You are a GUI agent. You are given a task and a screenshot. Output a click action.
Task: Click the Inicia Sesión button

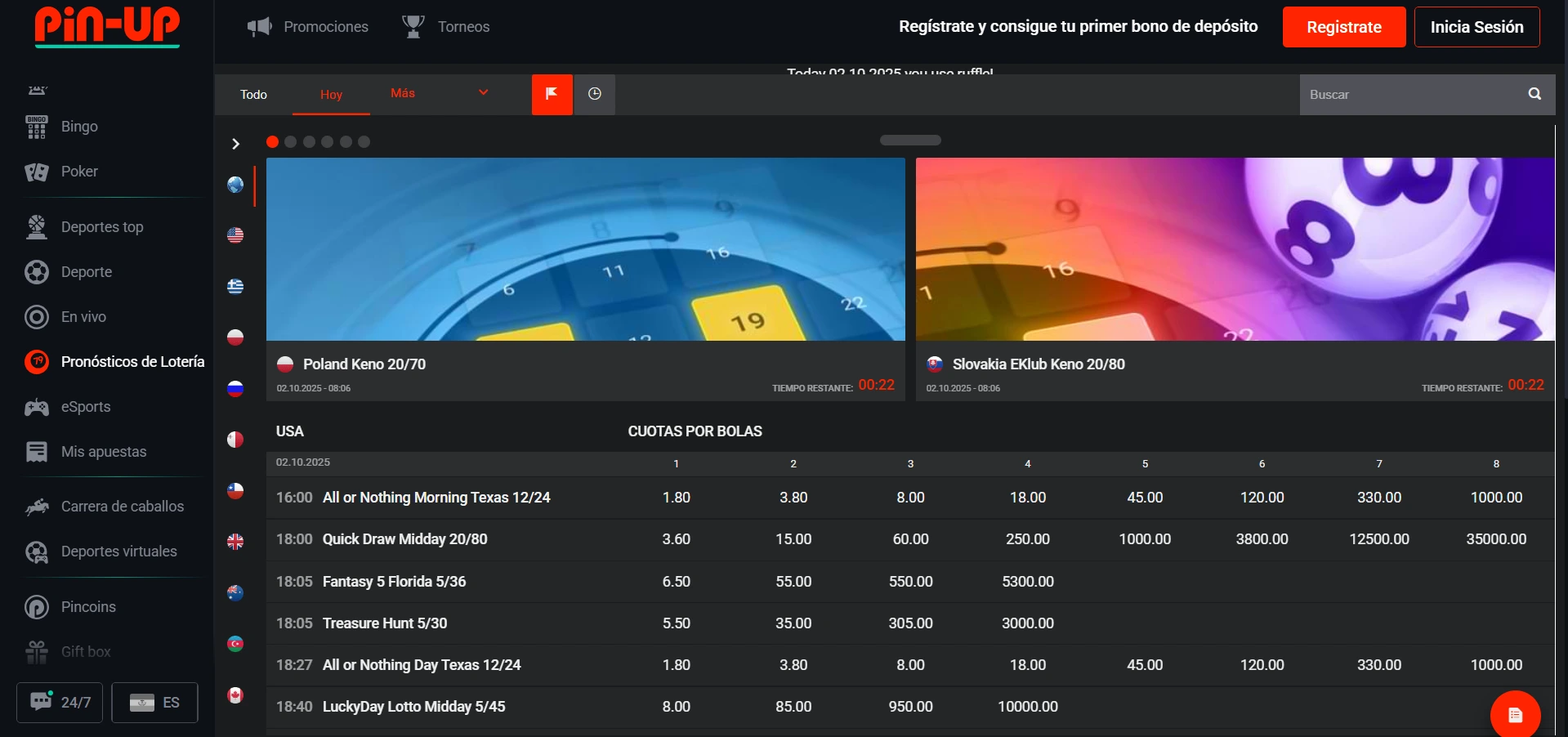pyautogui.click(x=1476, y=27)
